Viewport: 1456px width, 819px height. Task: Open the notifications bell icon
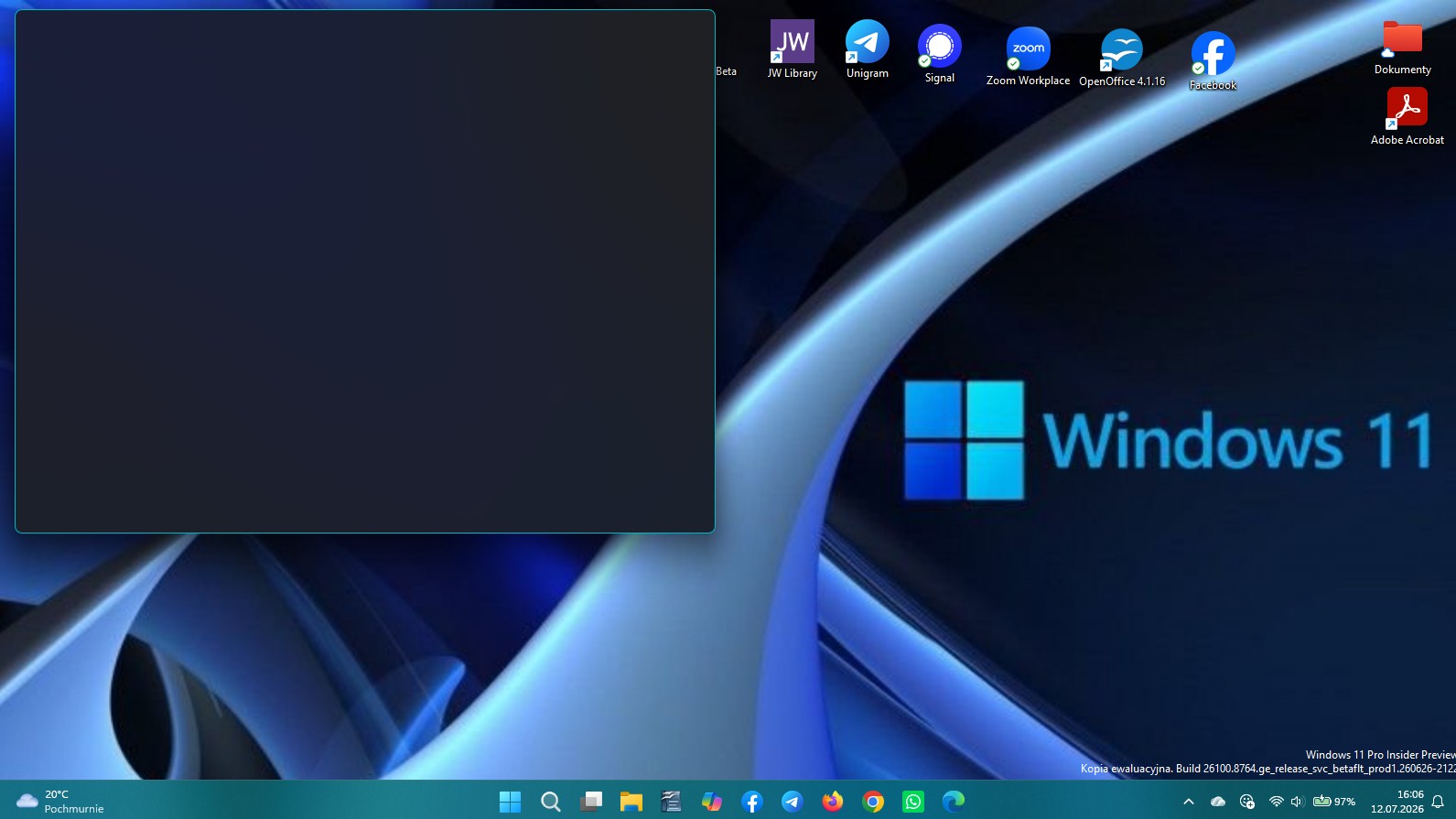(1438, 802)
